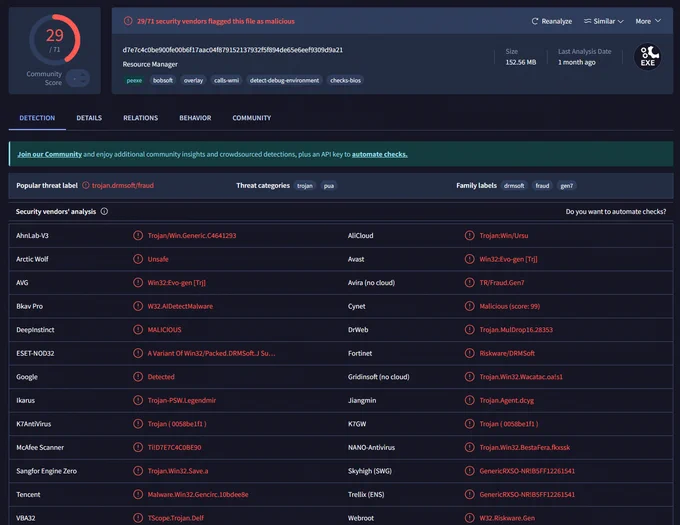
Task: Select the drmsoft family label chip
Action: [514, 186]
